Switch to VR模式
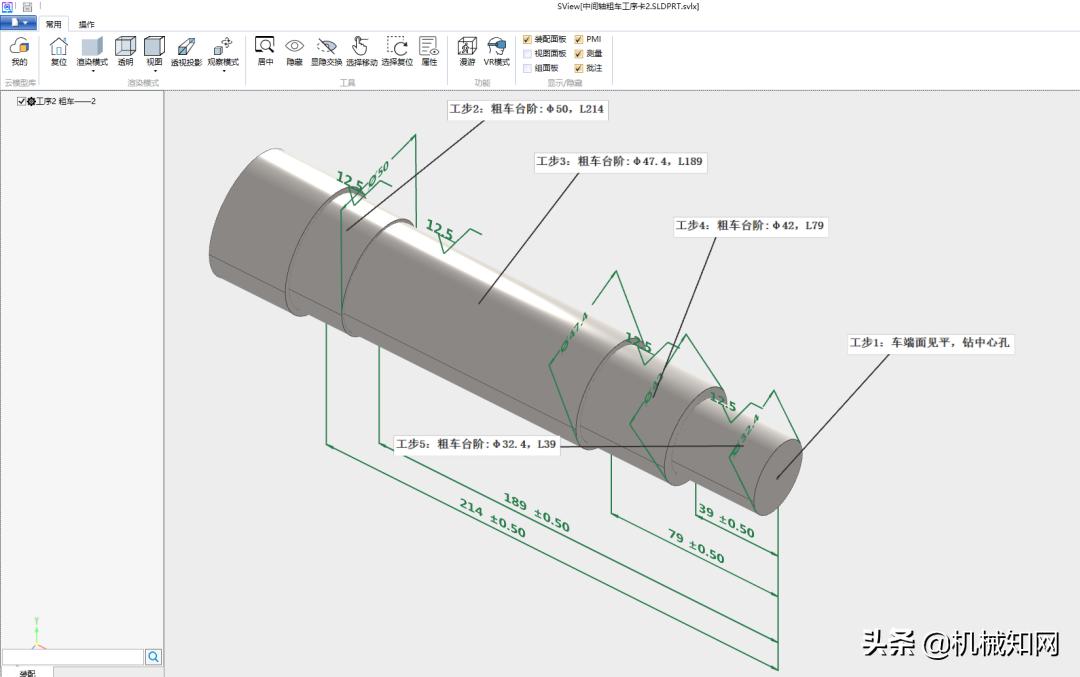The width and height of the screenshot is (1080, 677). coord(497,50)
